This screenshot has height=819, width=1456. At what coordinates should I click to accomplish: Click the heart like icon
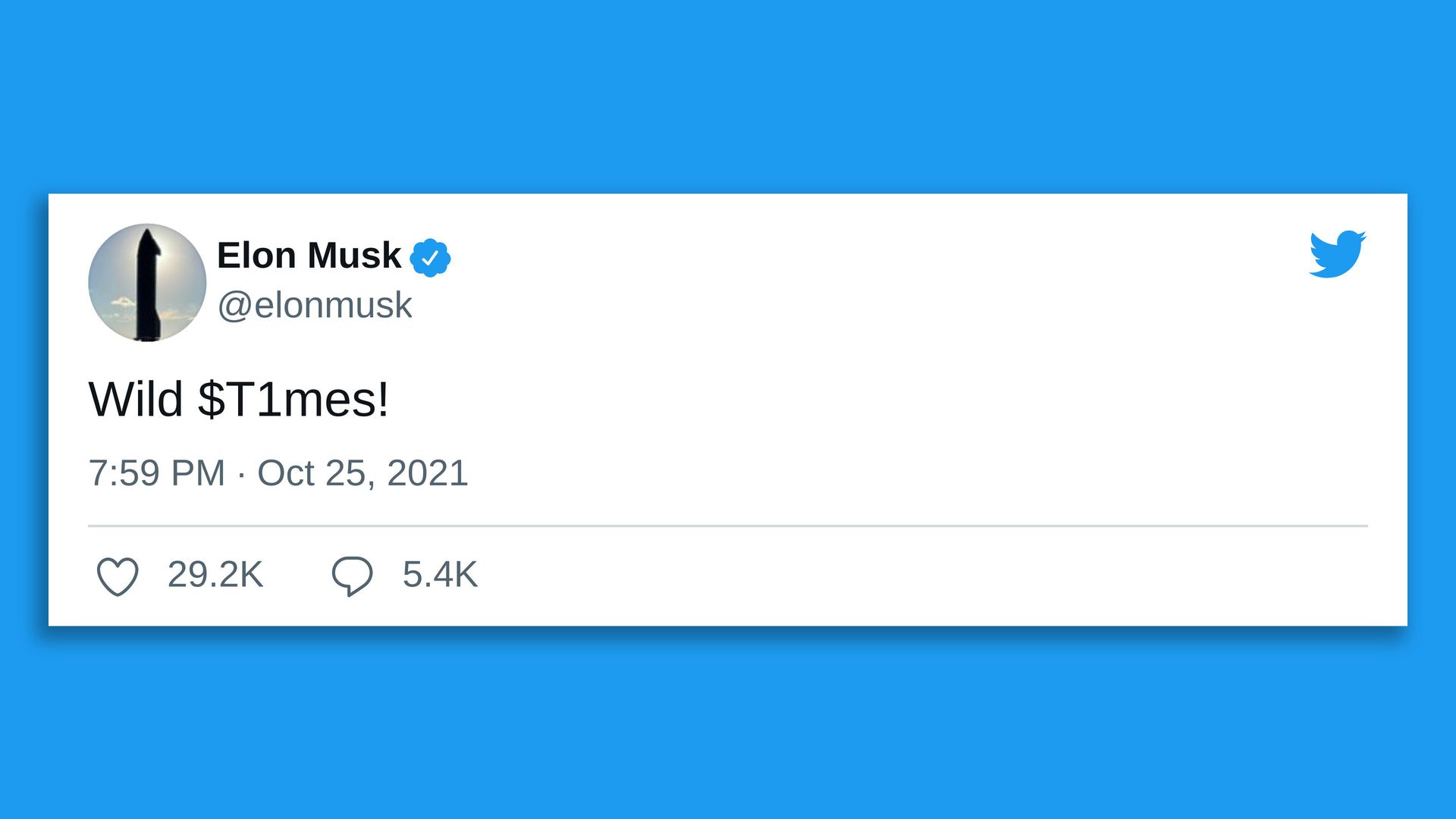(118, 576)
